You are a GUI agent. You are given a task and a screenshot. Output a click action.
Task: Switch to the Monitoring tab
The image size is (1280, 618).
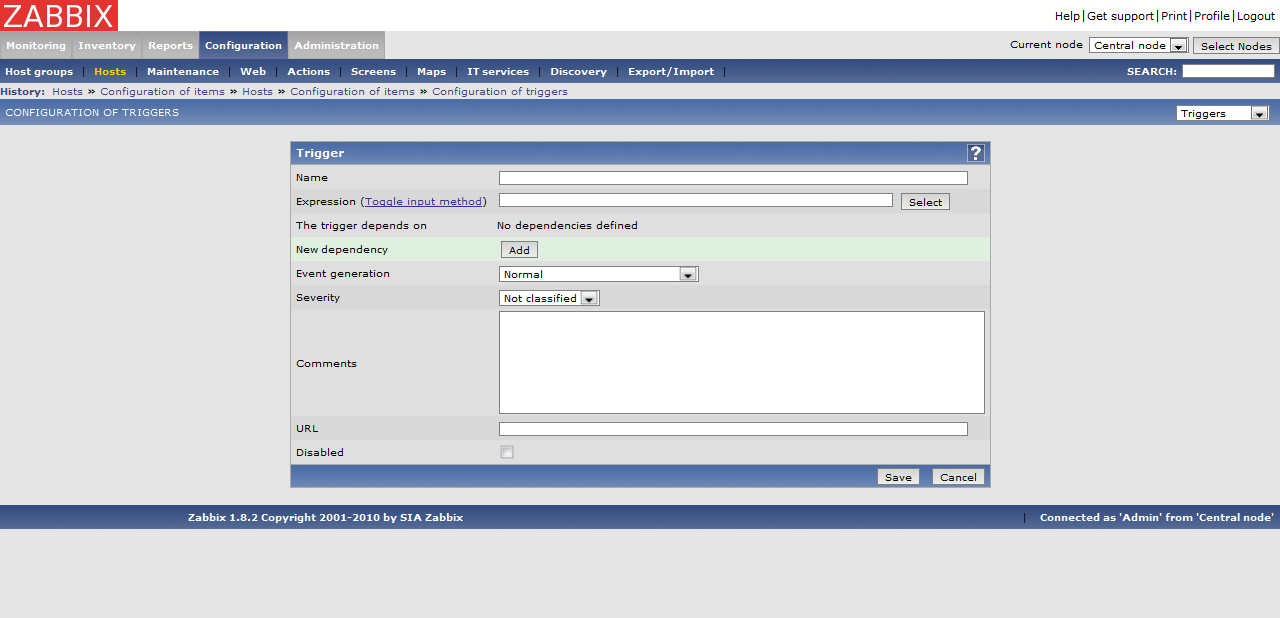pyautogui.click(x=36, y=45)
